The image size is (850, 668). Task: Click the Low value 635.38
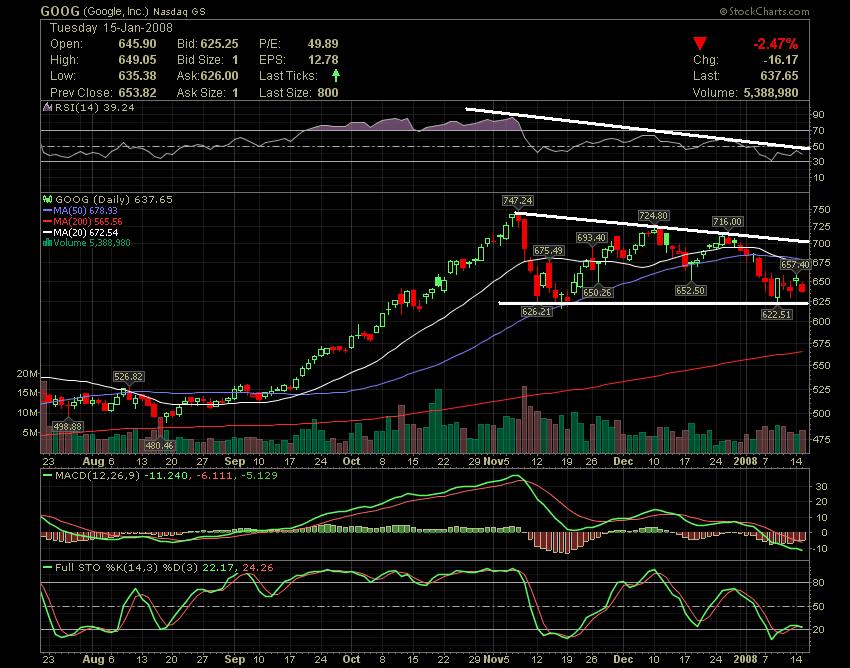[x=137, y=76]
